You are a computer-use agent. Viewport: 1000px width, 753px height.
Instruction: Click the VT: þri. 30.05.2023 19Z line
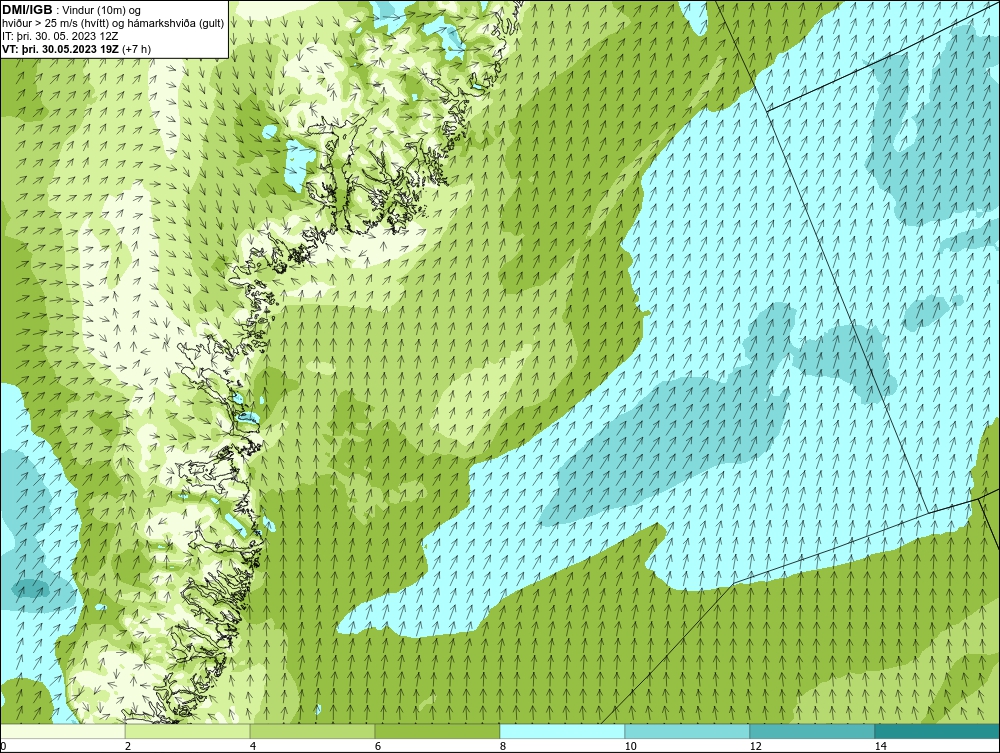coord(77,48)
